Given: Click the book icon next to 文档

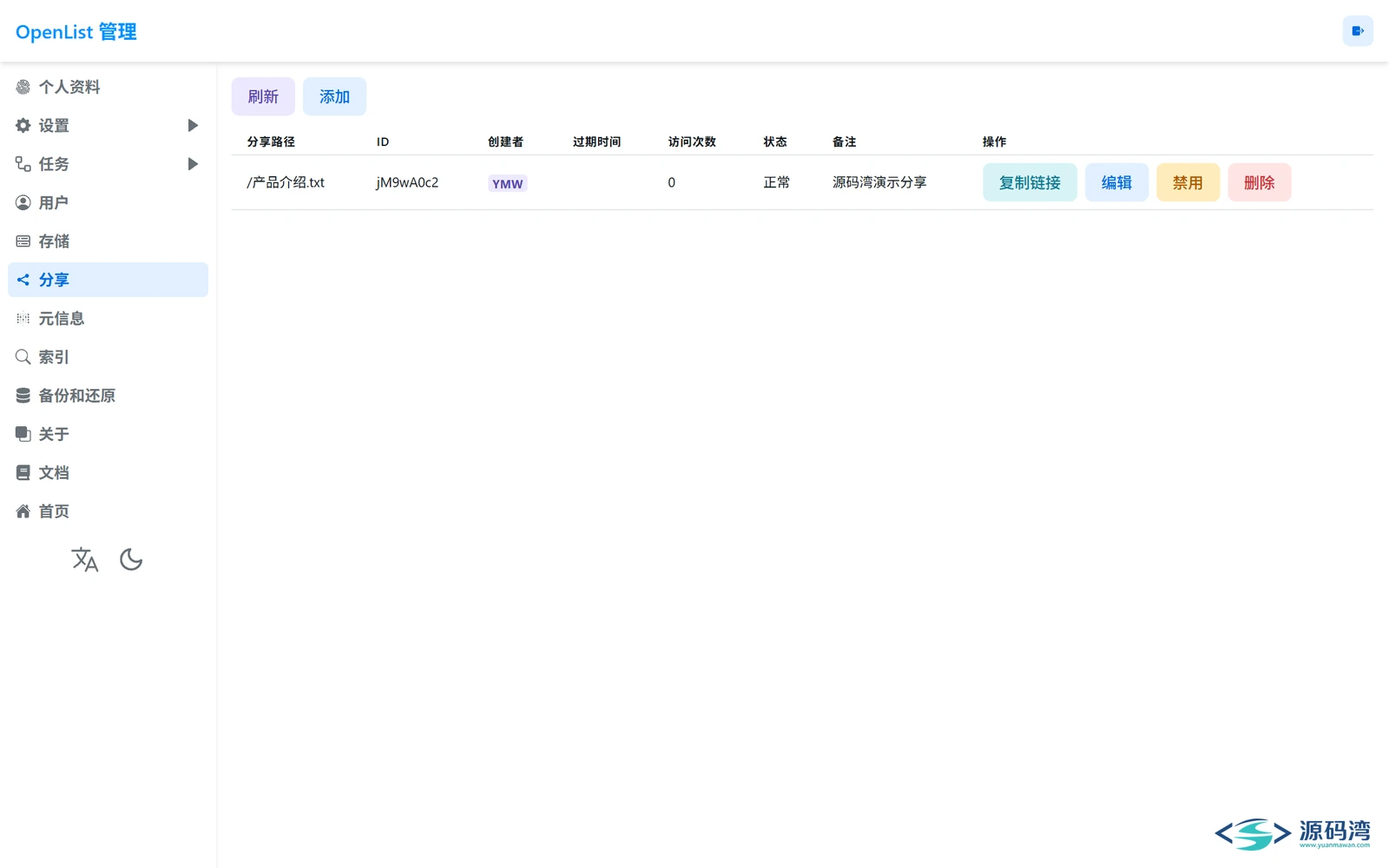Looking at the screenshot, I should point(23,473).
